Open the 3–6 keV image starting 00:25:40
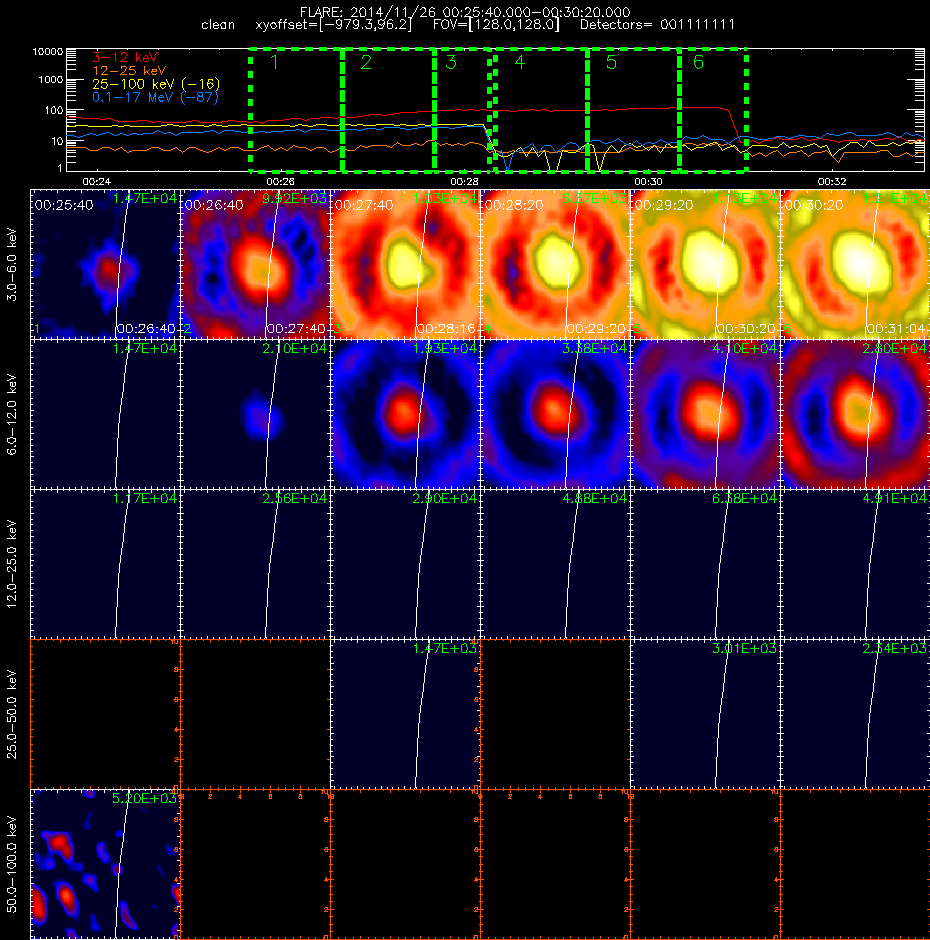930x940 pixels. (x=106, y=264)
